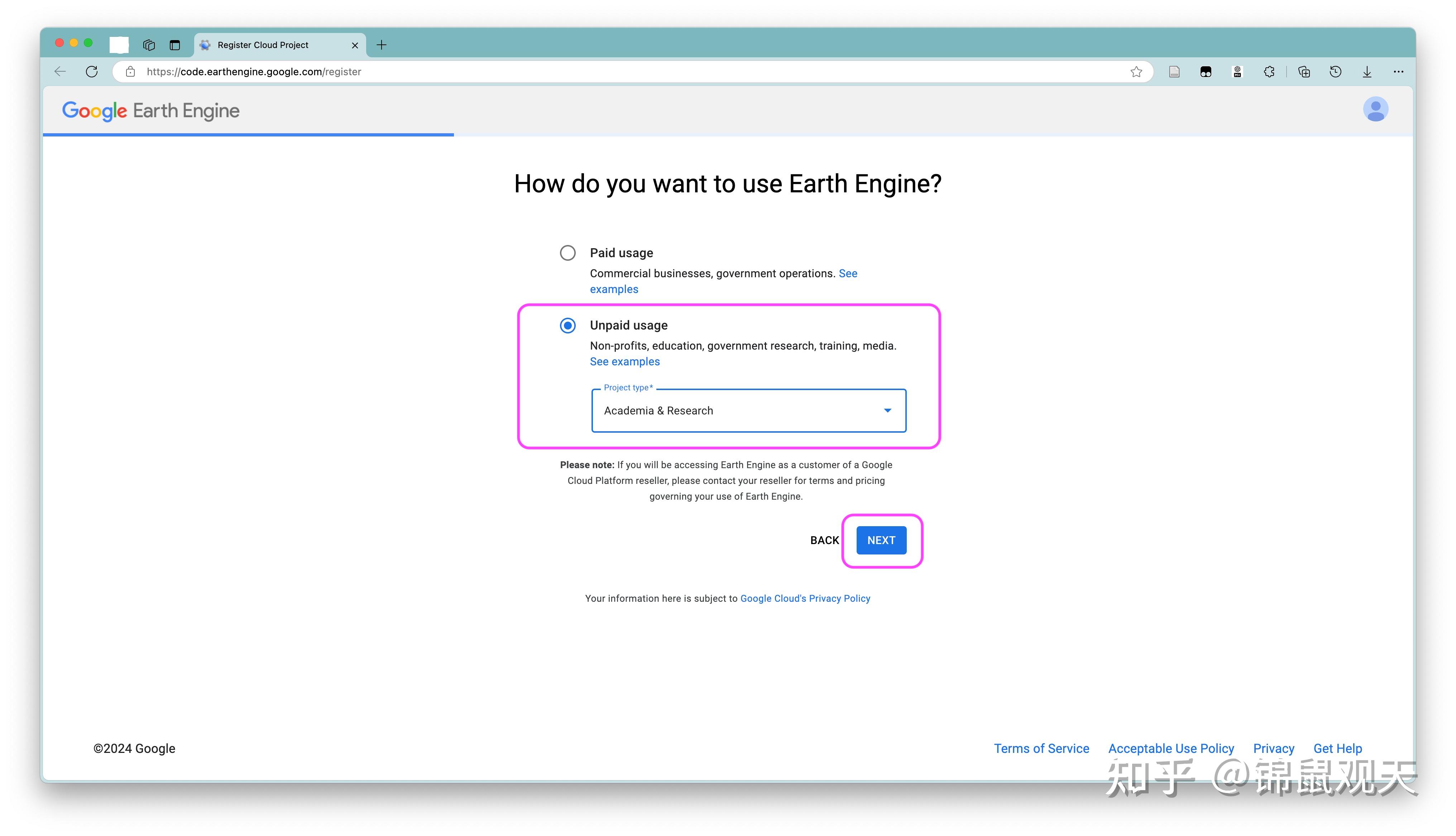
Task: Click the Google account avatar icon
Action: click(1375, 110)
